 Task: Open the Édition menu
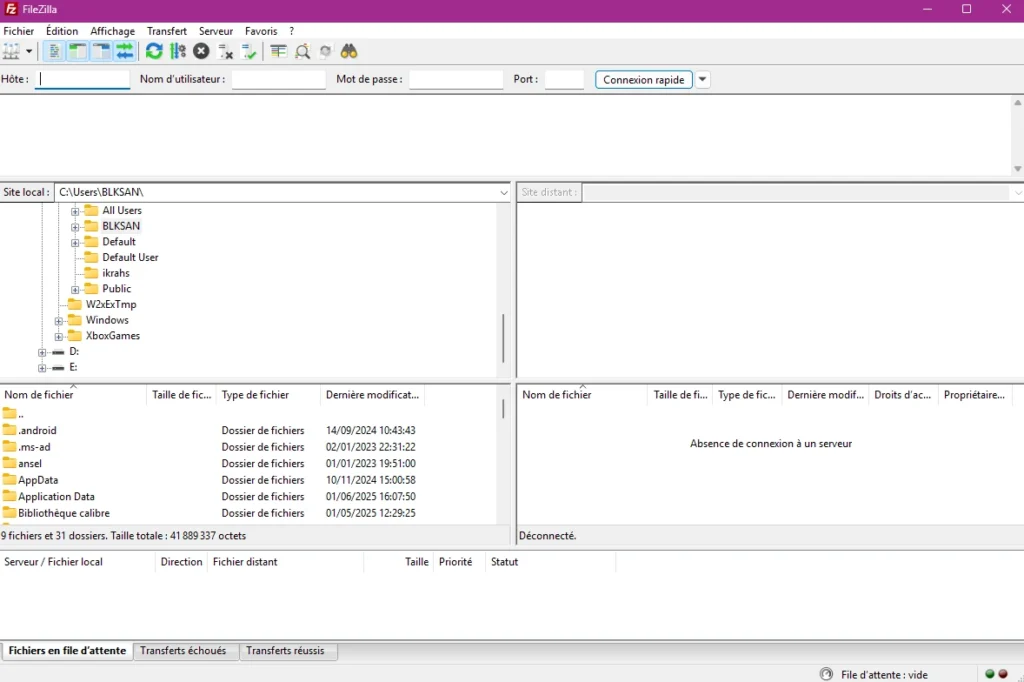62,31
